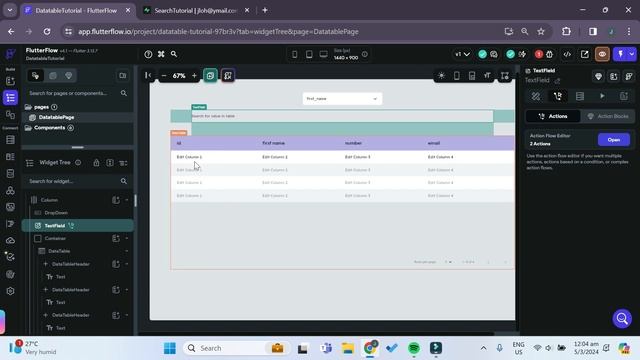Screen dimensions: 640x360
Task: Switch to the Action Blocks tab
Action: pyautogui.click(x=608, y=116)
